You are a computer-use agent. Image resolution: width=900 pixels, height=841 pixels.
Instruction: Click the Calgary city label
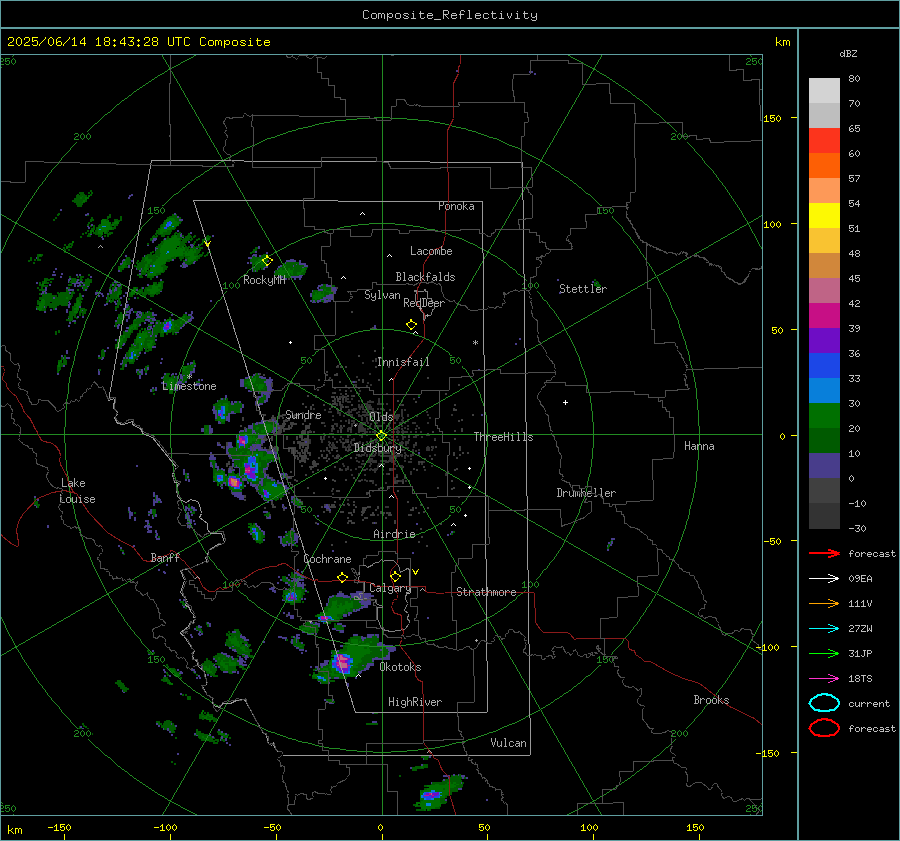390,588
